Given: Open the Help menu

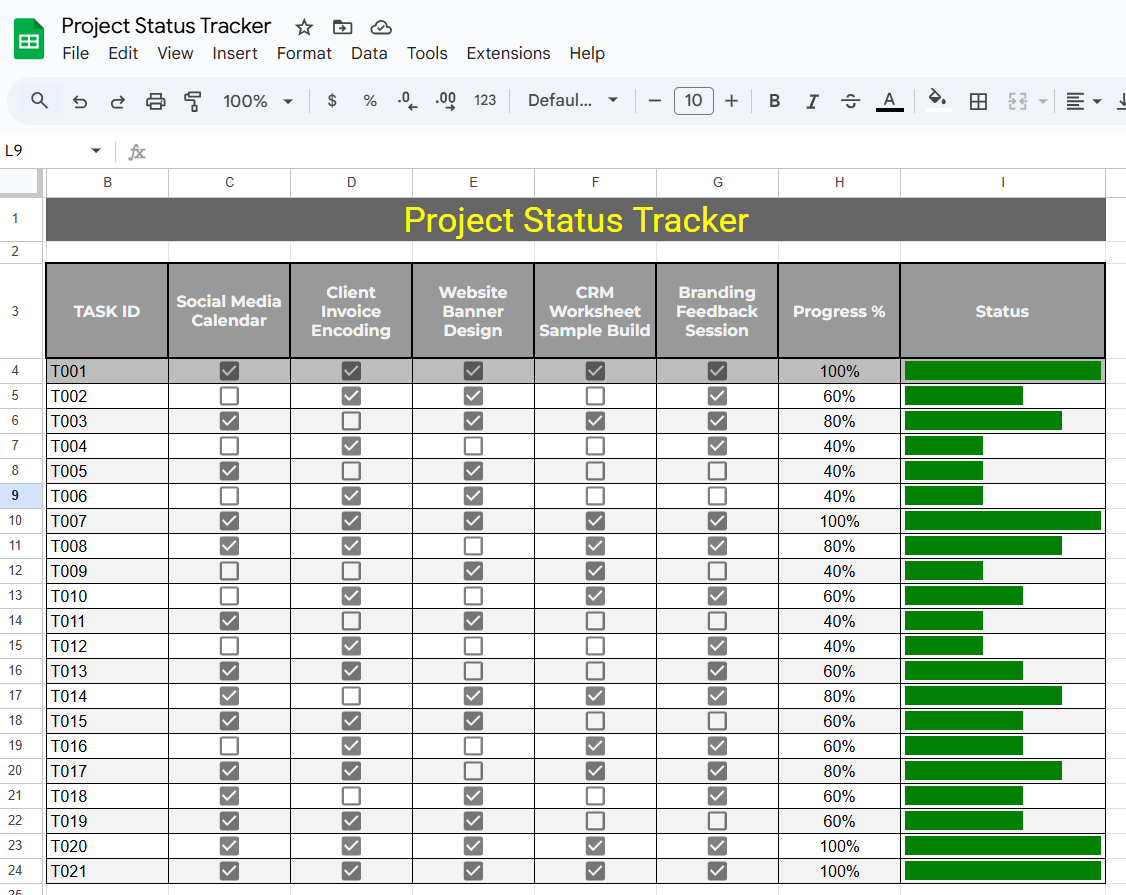Looking at the screenshot, I should coord(587,54).
